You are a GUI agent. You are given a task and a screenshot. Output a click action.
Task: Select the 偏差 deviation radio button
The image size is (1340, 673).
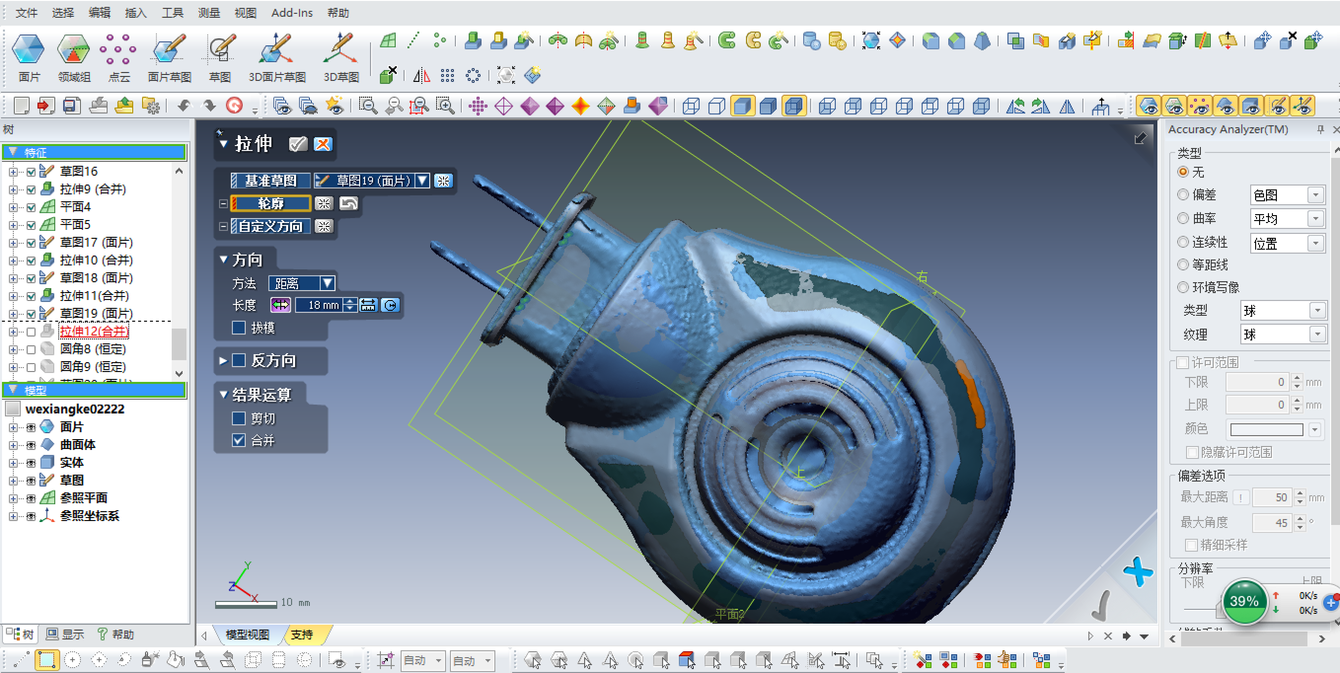pyautogui.click(x=1183, y=195)
